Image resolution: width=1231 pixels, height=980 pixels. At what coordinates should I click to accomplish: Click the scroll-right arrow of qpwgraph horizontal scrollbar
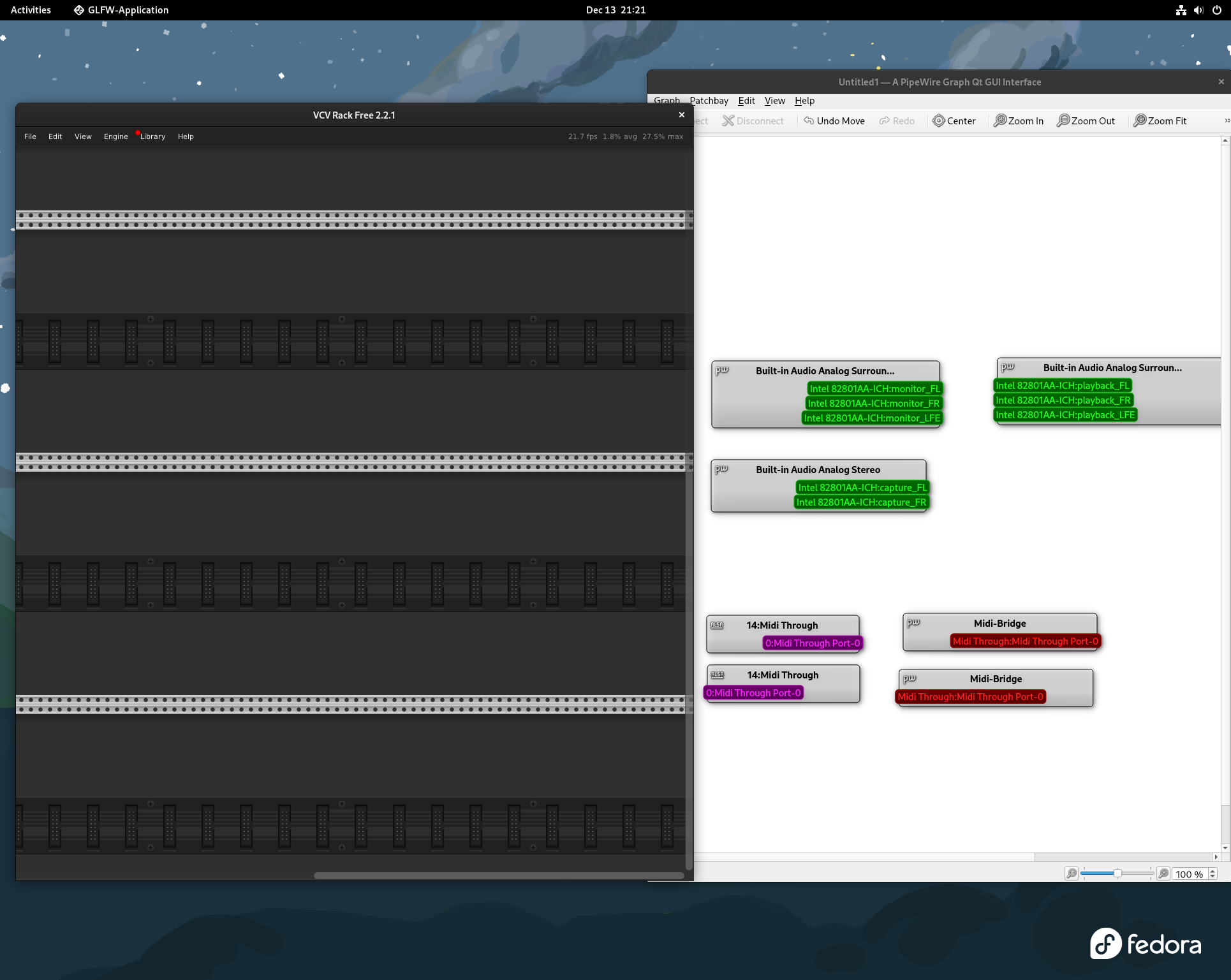click(1216, 857)
